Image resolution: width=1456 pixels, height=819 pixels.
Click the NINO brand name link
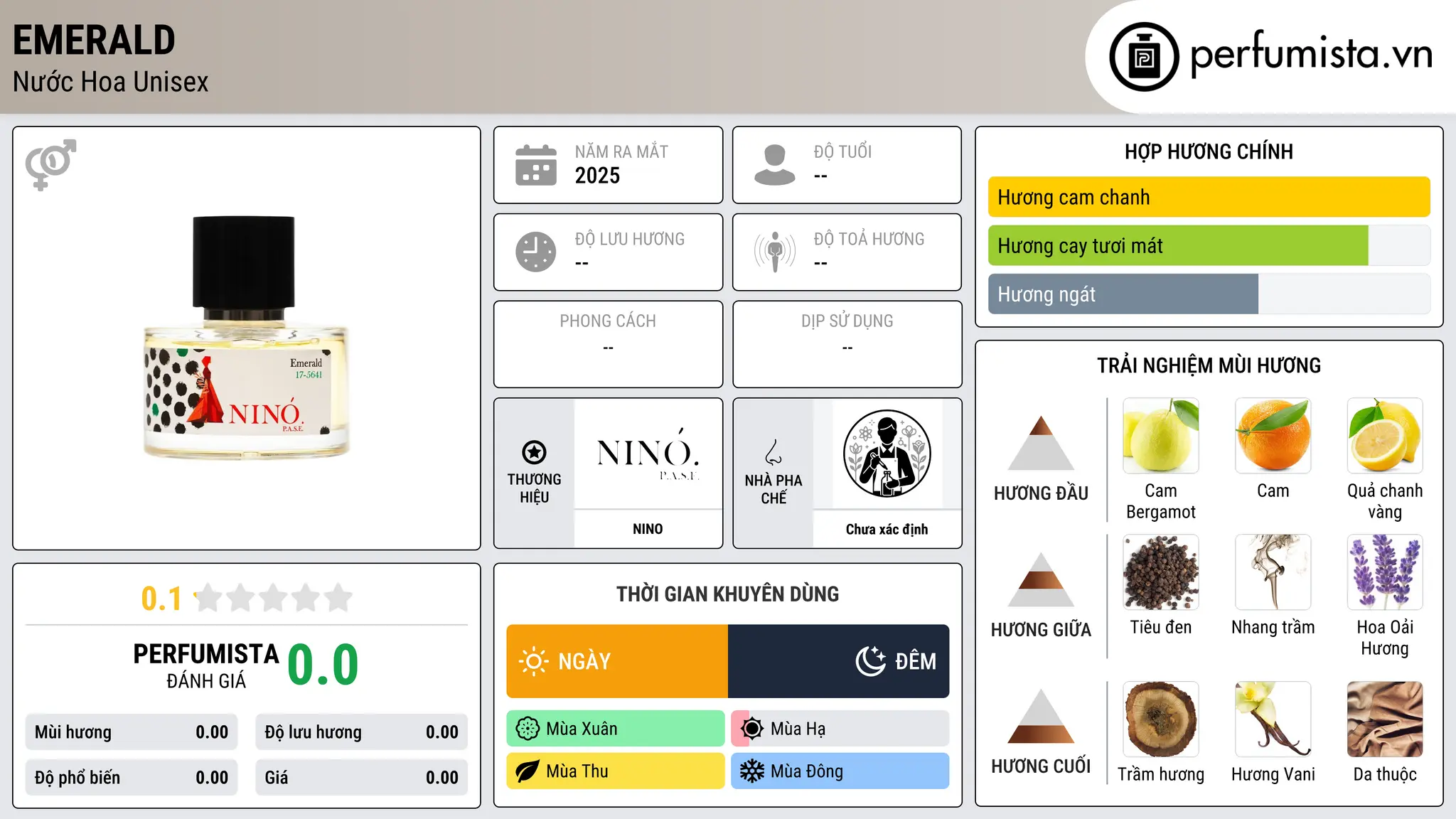(648, 529)
